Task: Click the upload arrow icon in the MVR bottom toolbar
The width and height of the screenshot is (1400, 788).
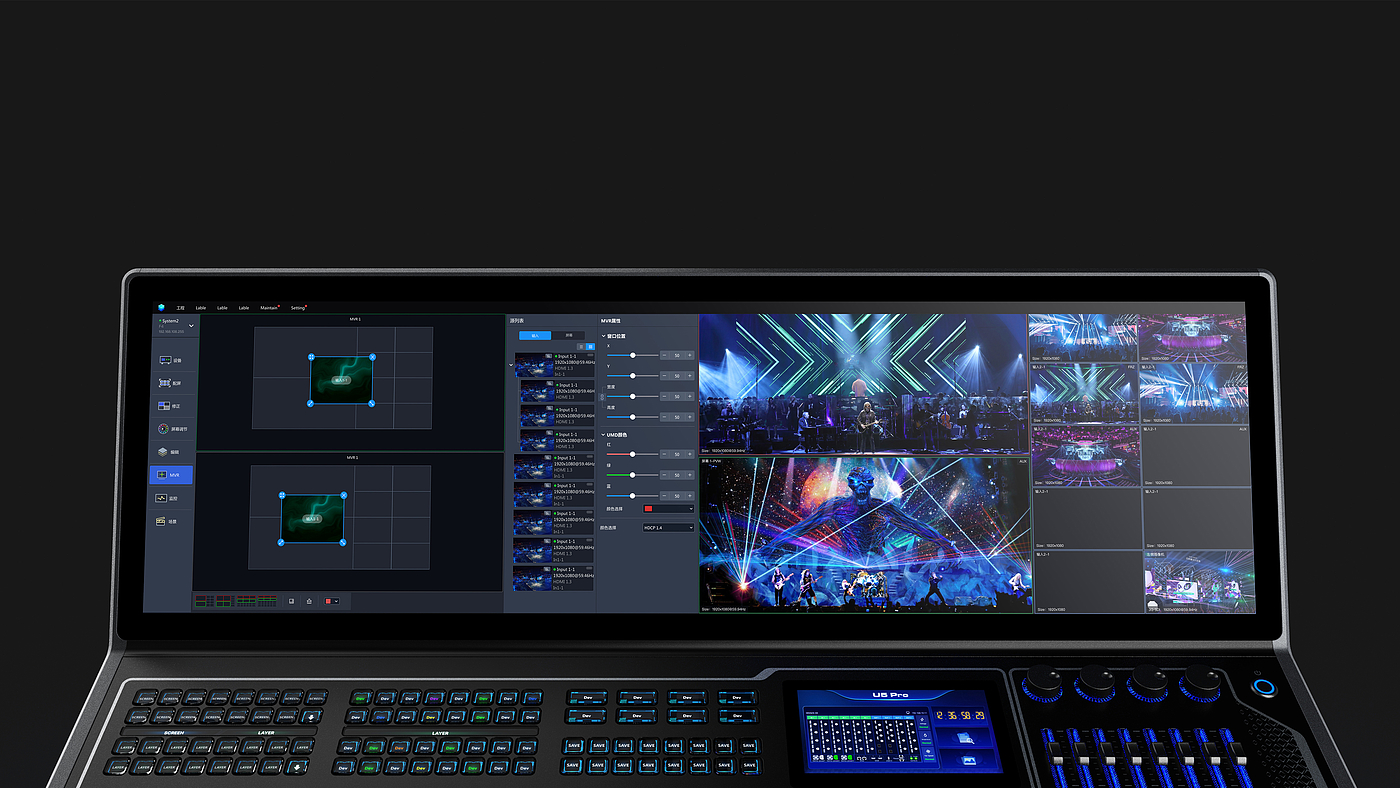Action: pyautogui.click(x=309, y=601)
